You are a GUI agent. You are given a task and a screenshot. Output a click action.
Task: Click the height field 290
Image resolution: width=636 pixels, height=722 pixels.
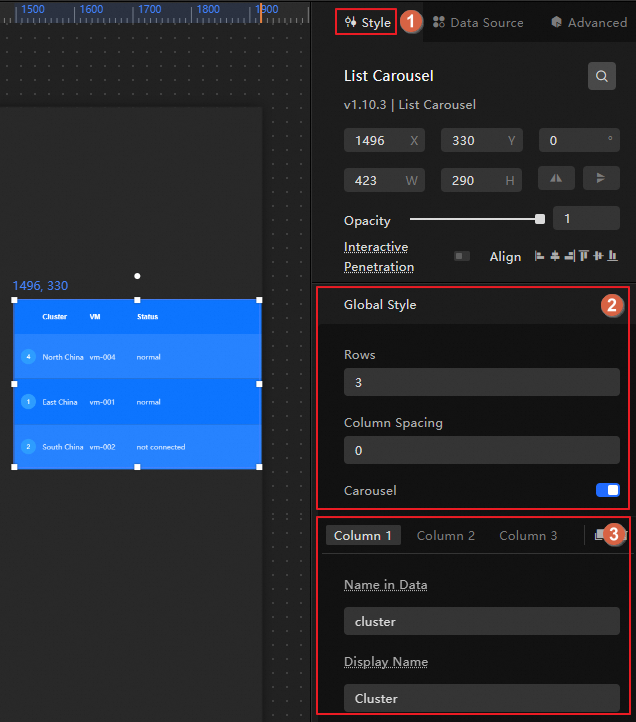click(481, 180)
